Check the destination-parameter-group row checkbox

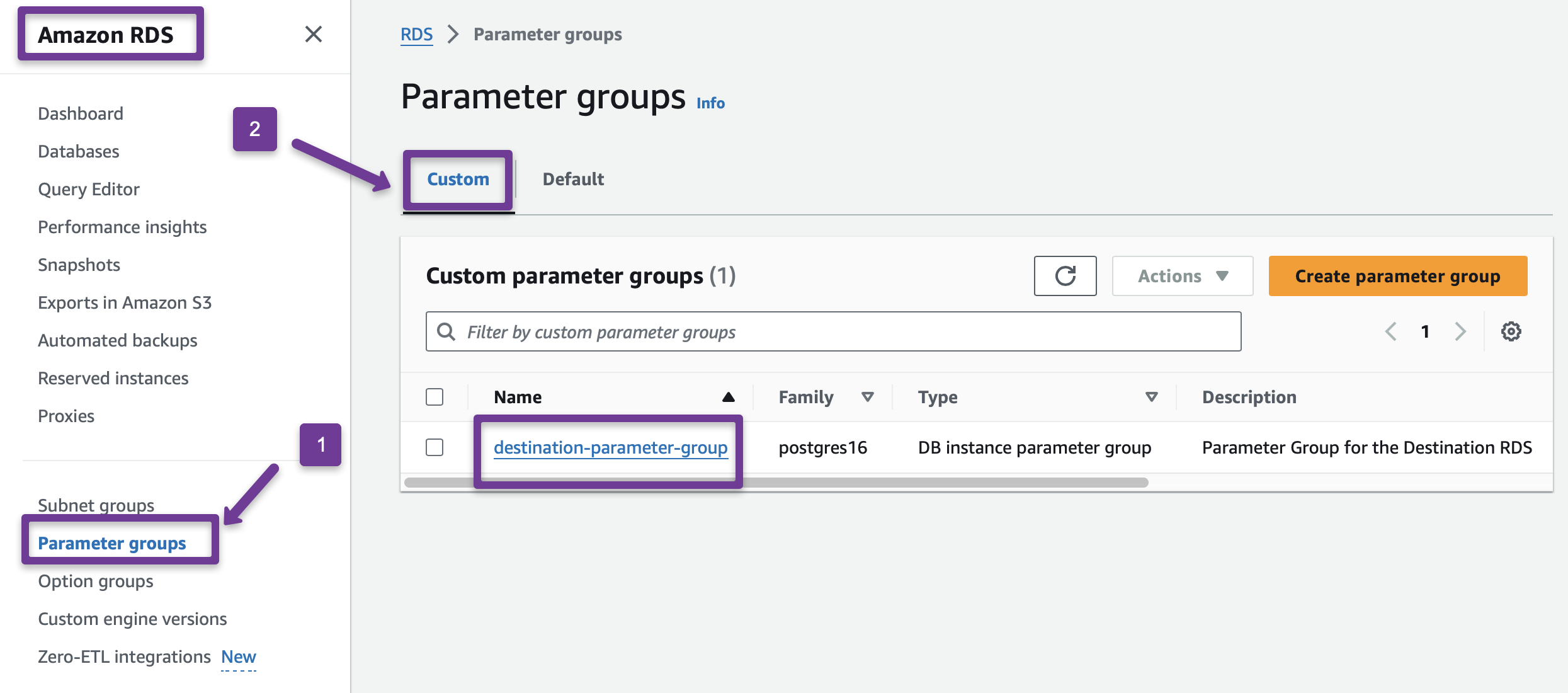point(434,447)
